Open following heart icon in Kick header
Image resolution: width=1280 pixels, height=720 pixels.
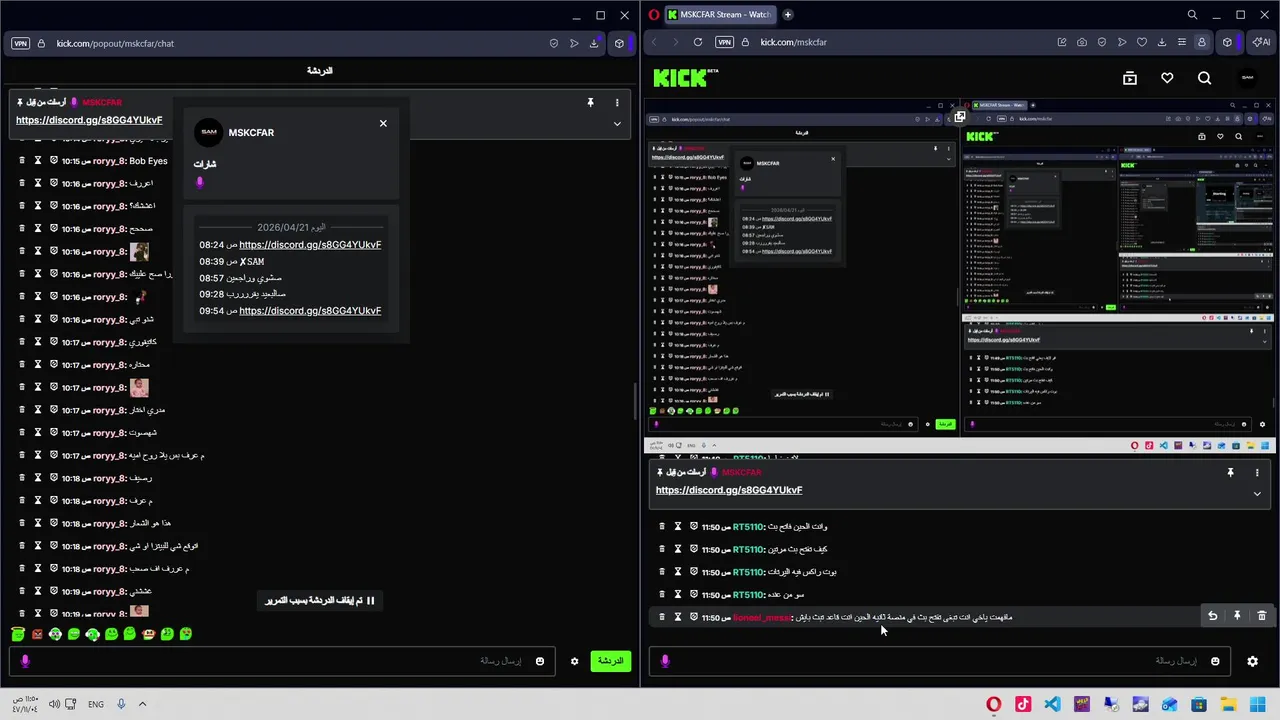click(1167, 78)
